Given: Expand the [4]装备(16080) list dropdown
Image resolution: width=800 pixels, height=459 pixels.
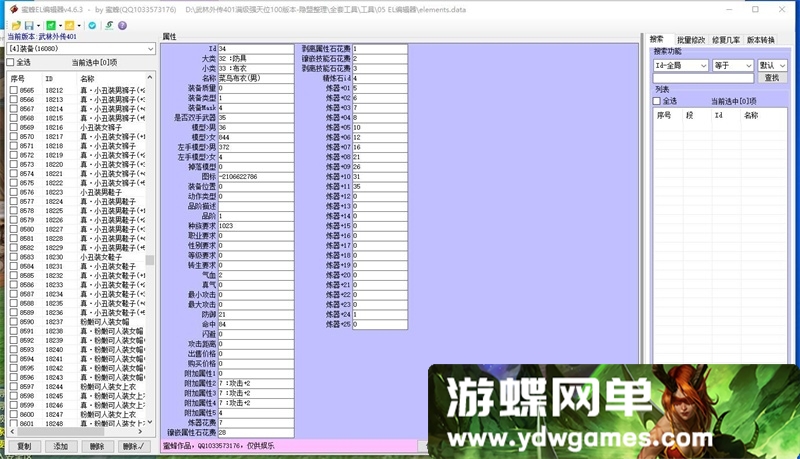Looking at the screenshot, I should tap(150, 48).
